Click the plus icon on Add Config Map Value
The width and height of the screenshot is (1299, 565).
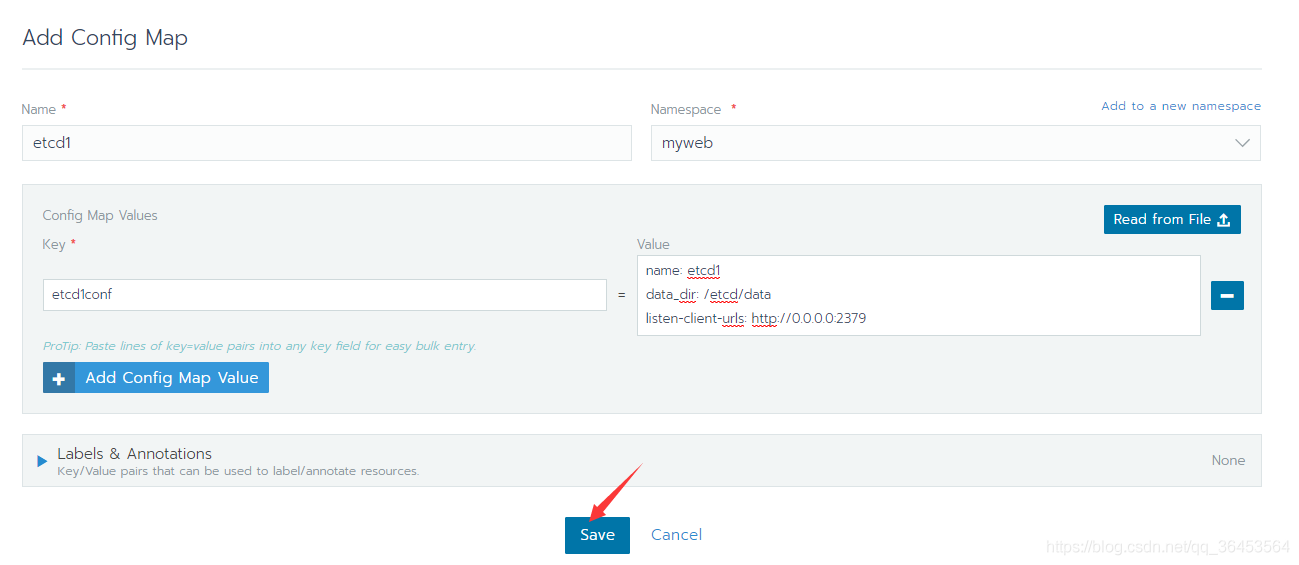59,378
